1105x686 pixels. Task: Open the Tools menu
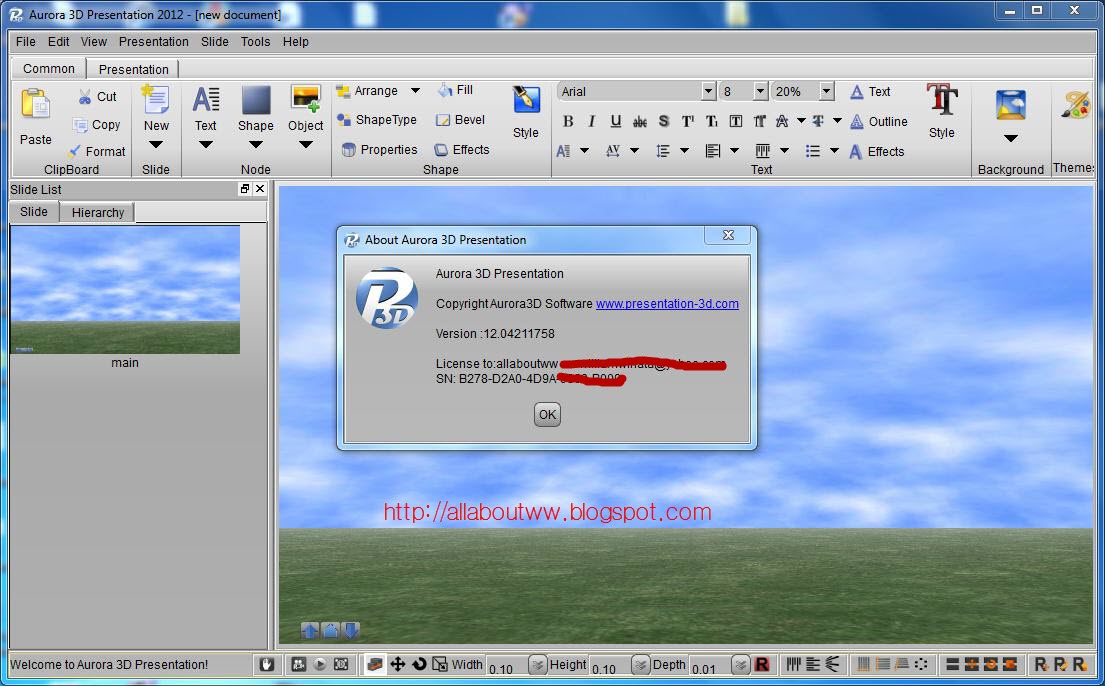[255, 42]
